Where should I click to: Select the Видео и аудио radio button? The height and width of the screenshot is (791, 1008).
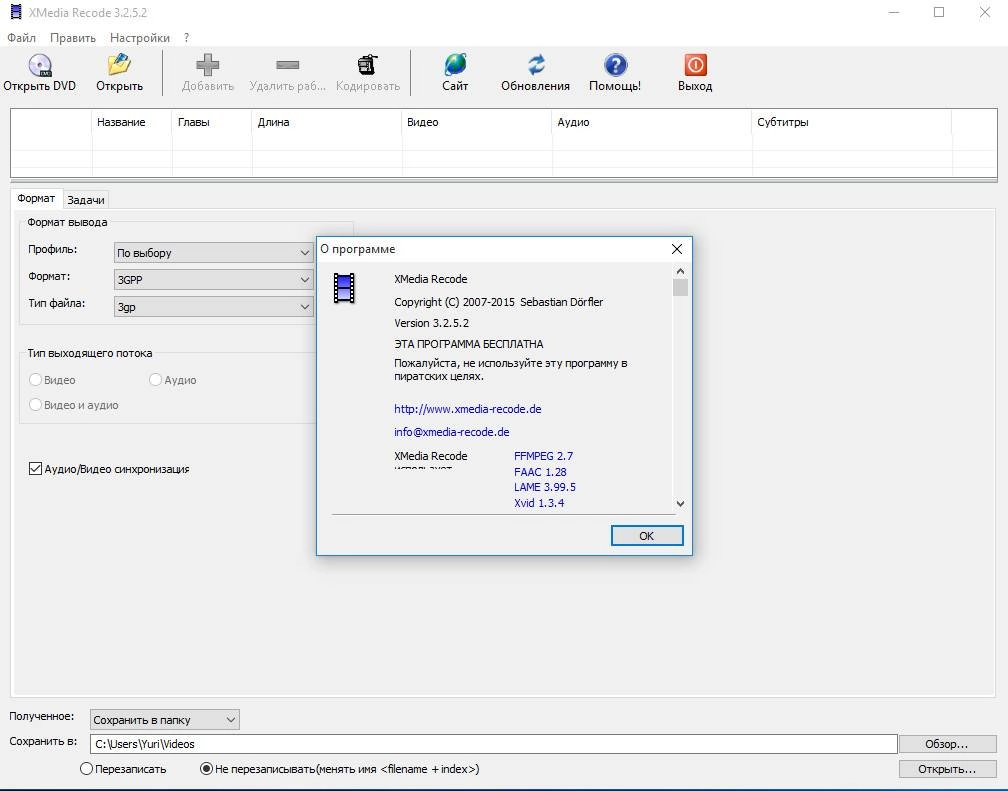pos(35,405)
